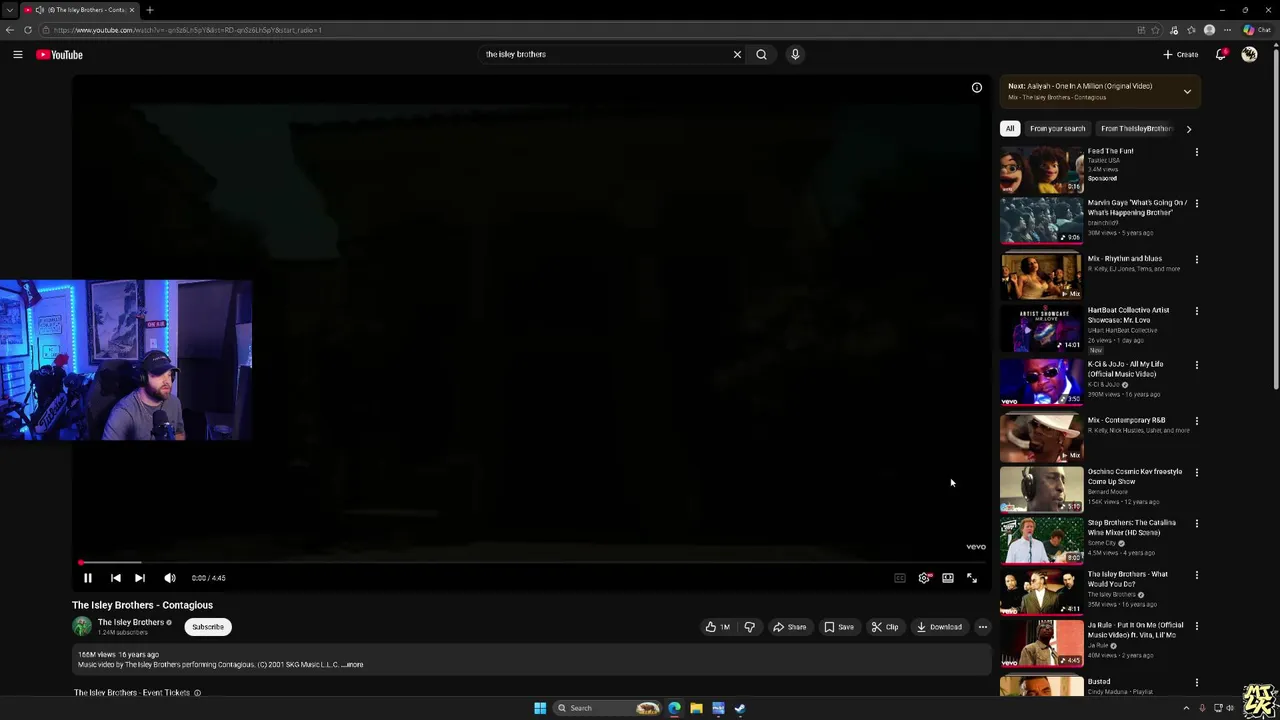
Task: Open options for 'Mix - Rhythm and blues'
Action: click(1197, 260)
